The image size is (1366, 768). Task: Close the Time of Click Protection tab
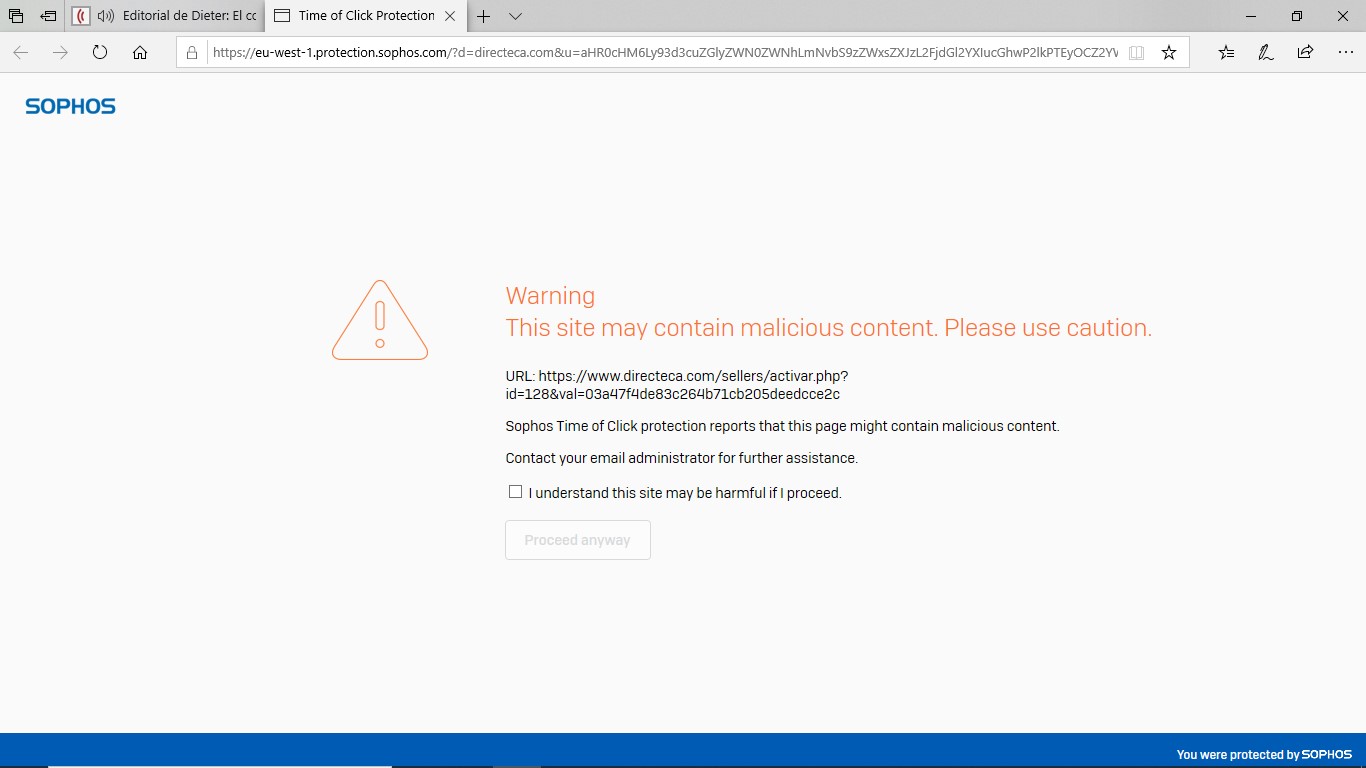[450, 16]
